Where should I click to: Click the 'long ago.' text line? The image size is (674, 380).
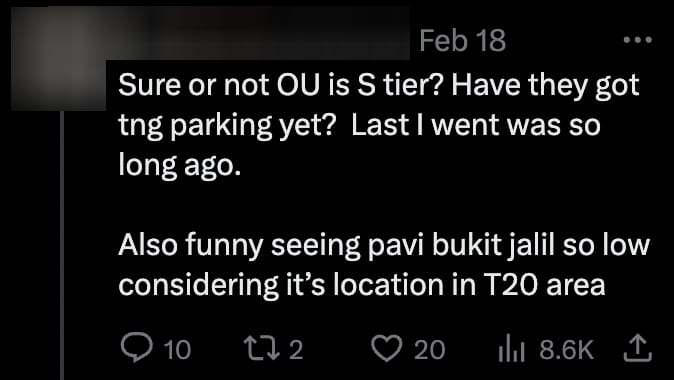click(x=178, y=166)
